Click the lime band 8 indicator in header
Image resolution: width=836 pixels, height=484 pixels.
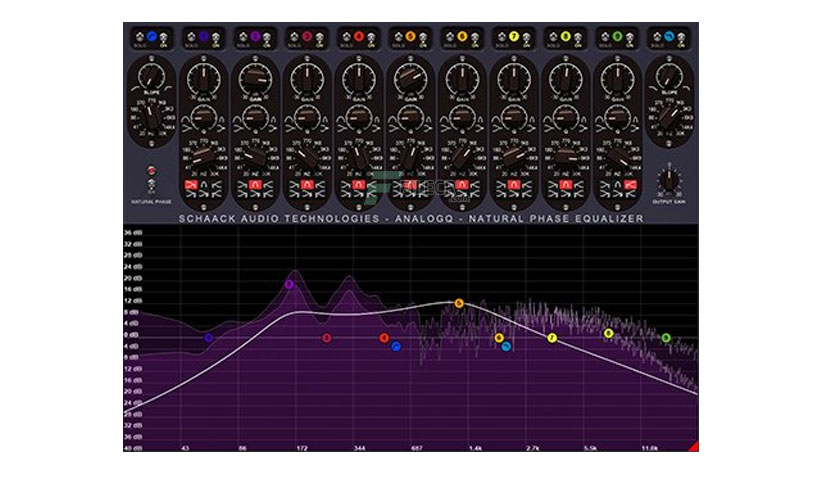click(566, 37)
